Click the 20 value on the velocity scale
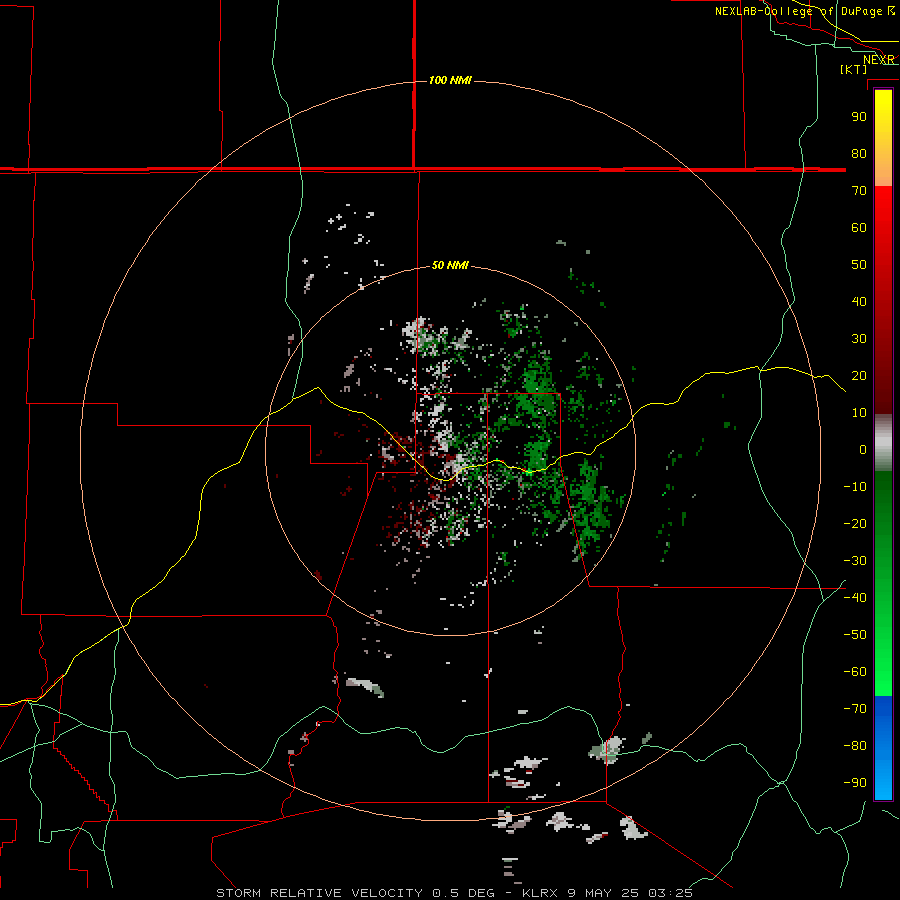 click(x=859, y=375)
